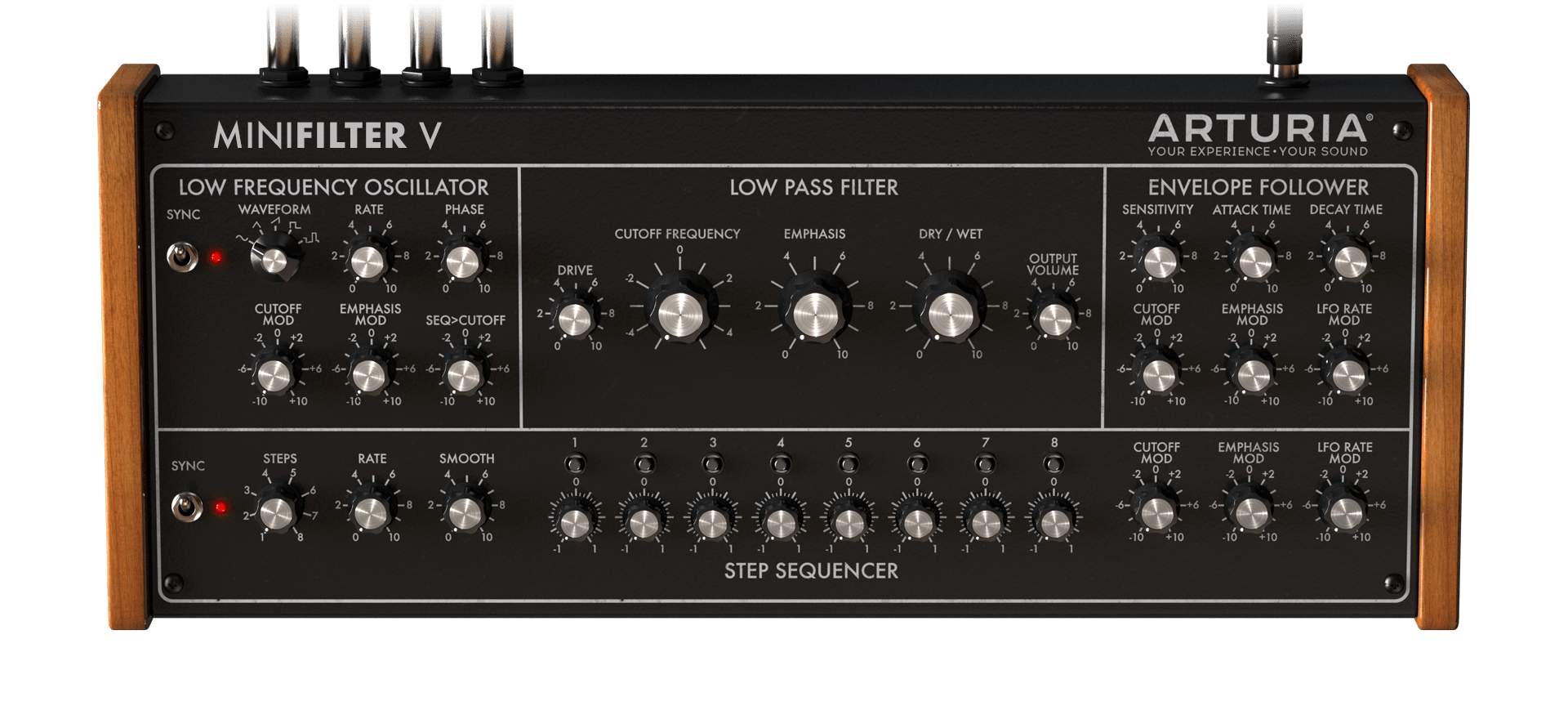Click the sequencer step 1 LED
The width and height of the screenshot is (1568, 706).
575,464
